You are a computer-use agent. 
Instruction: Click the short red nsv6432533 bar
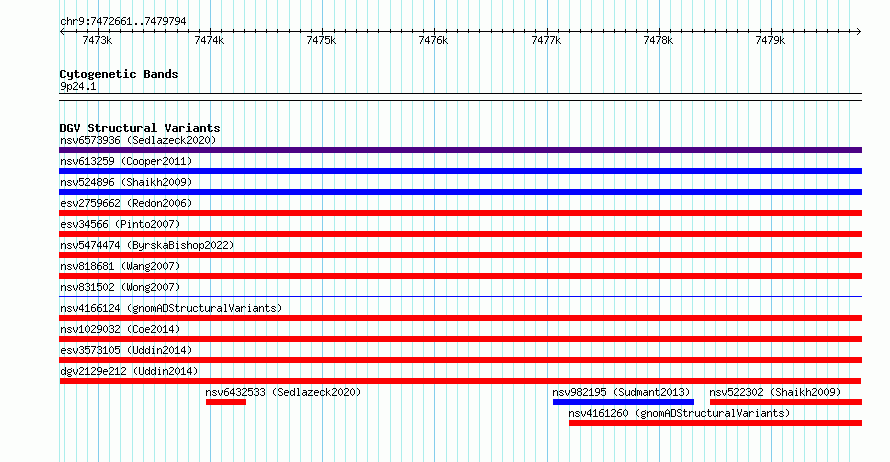tap(226, 402)
